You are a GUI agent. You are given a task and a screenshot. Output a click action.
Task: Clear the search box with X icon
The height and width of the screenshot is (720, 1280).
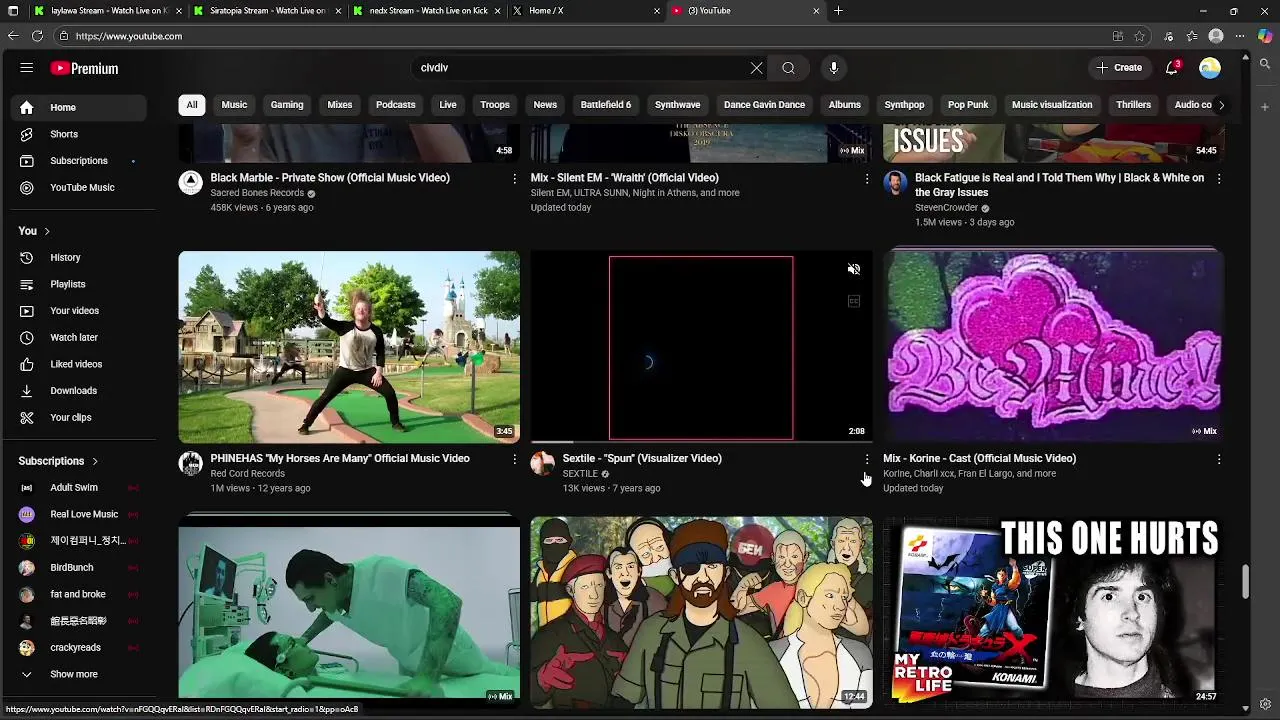click(757, 68)
